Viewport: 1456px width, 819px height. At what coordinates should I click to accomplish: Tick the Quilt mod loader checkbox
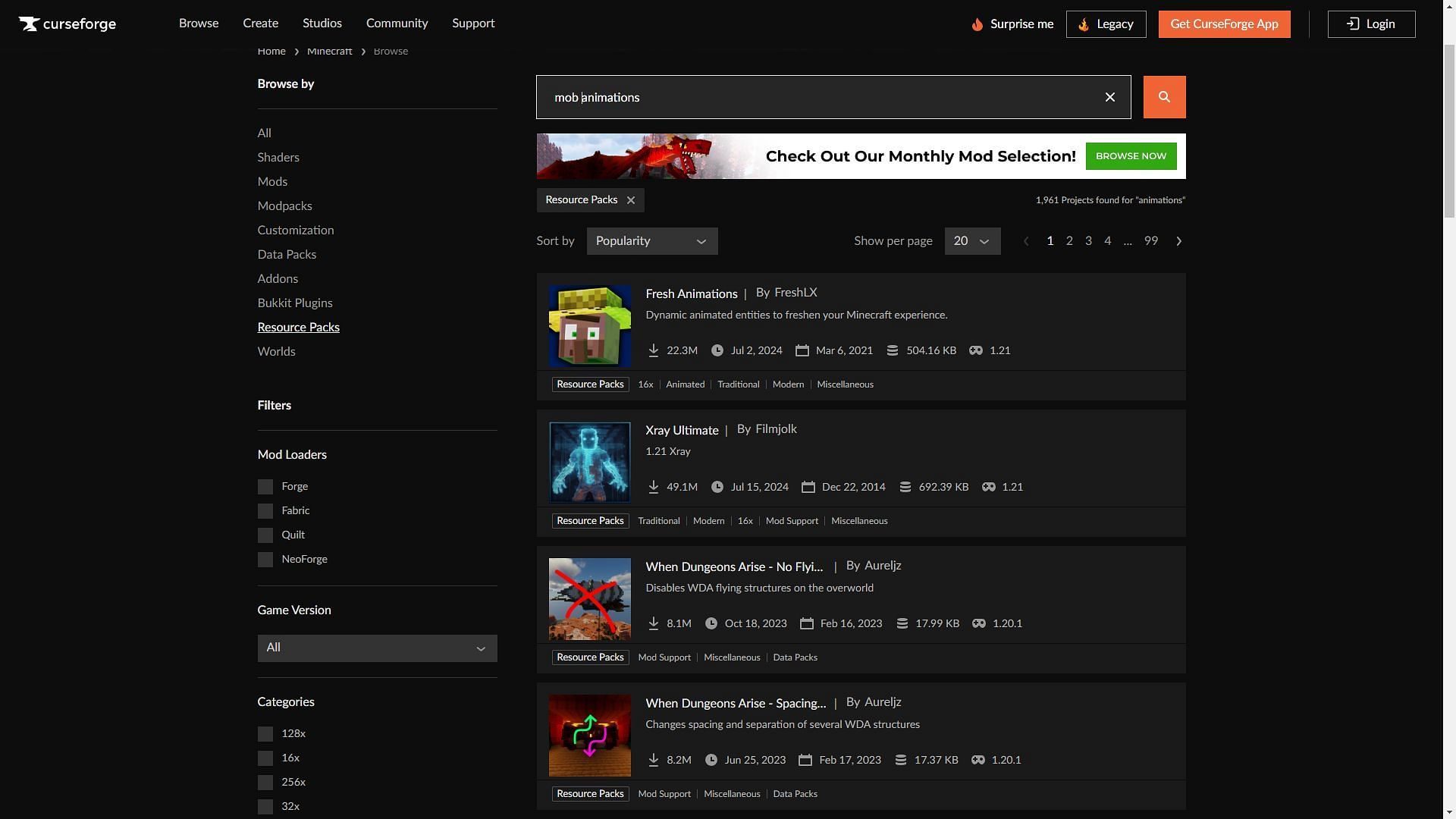pos(265,535)
